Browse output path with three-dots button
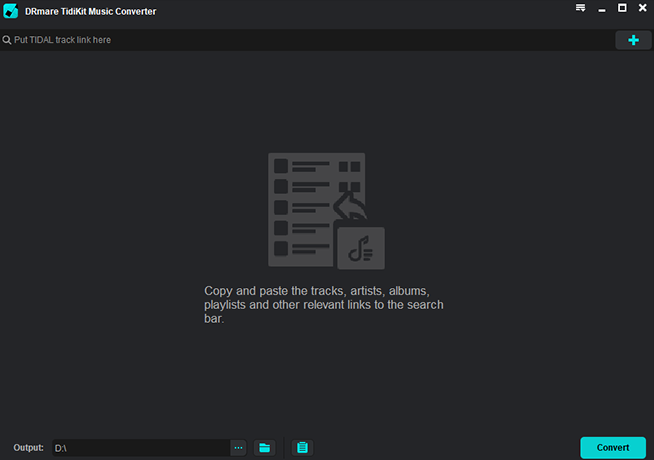 click(238, 447)
